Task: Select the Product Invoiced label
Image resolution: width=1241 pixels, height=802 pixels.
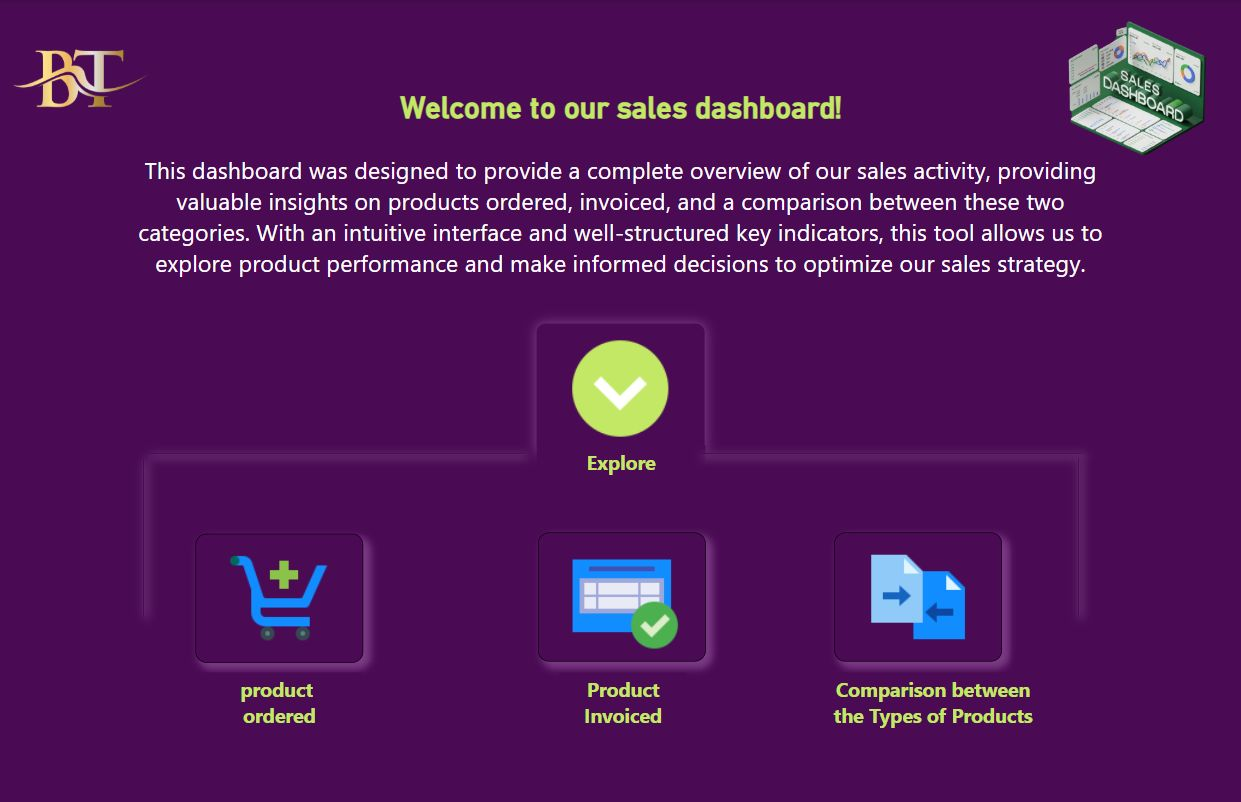Action: tap(622, 703)
